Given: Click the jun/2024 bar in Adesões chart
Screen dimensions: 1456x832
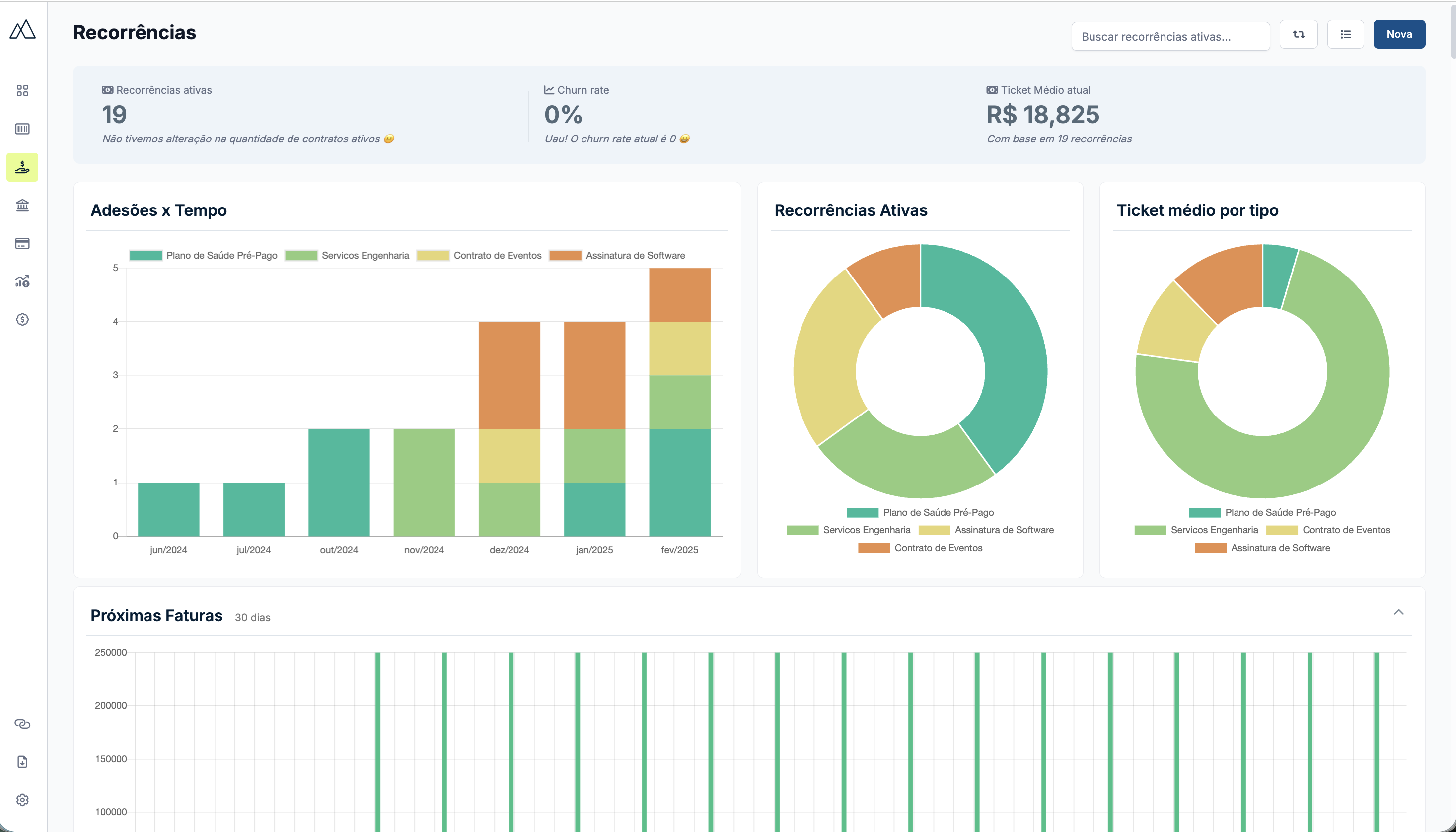Looking at the screenshot, I should (x=168, y=509).
